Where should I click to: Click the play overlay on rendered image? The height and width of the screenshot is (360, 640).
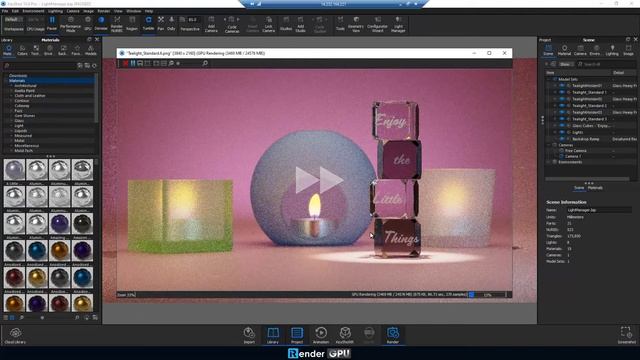tap(319, 180)
